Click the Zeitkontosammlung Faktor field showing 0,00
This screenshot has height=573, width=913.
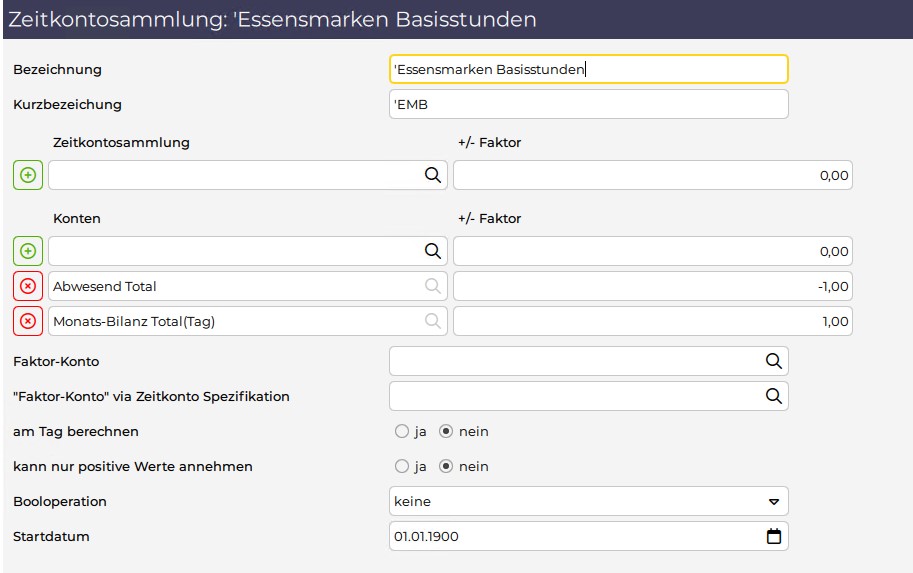click(653, 175)
